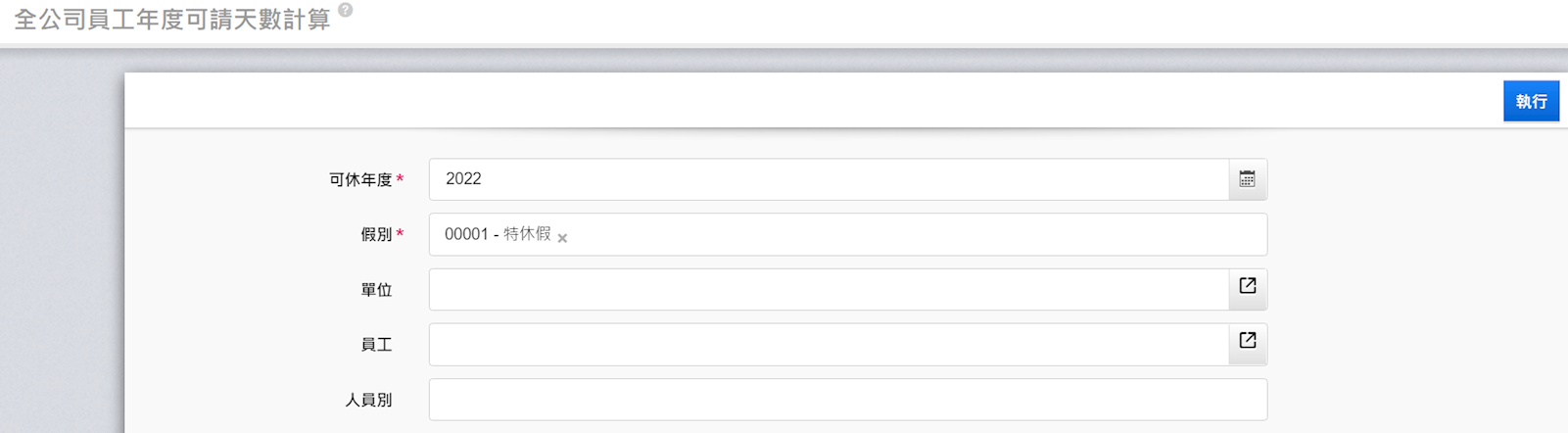
Task: Open the 人員別 selection field
Action: point(848,400)
